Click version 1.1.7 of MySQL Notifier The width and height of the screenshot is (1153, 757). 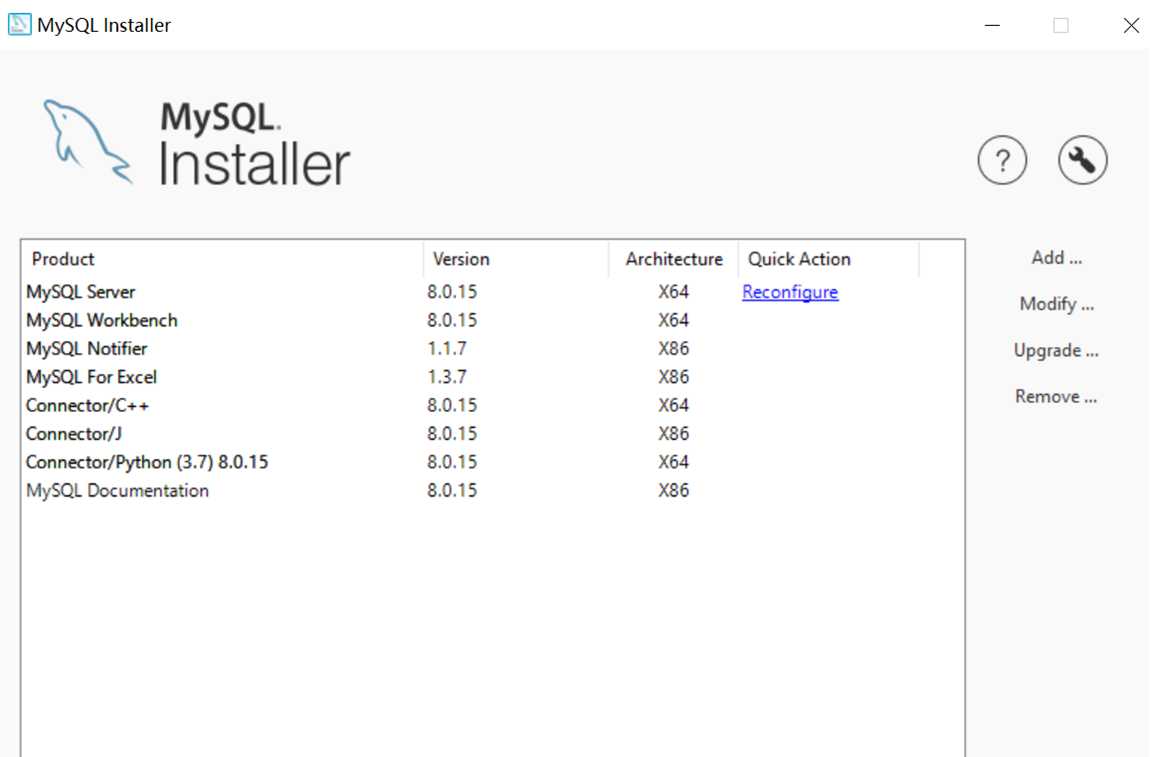[446, 349]
